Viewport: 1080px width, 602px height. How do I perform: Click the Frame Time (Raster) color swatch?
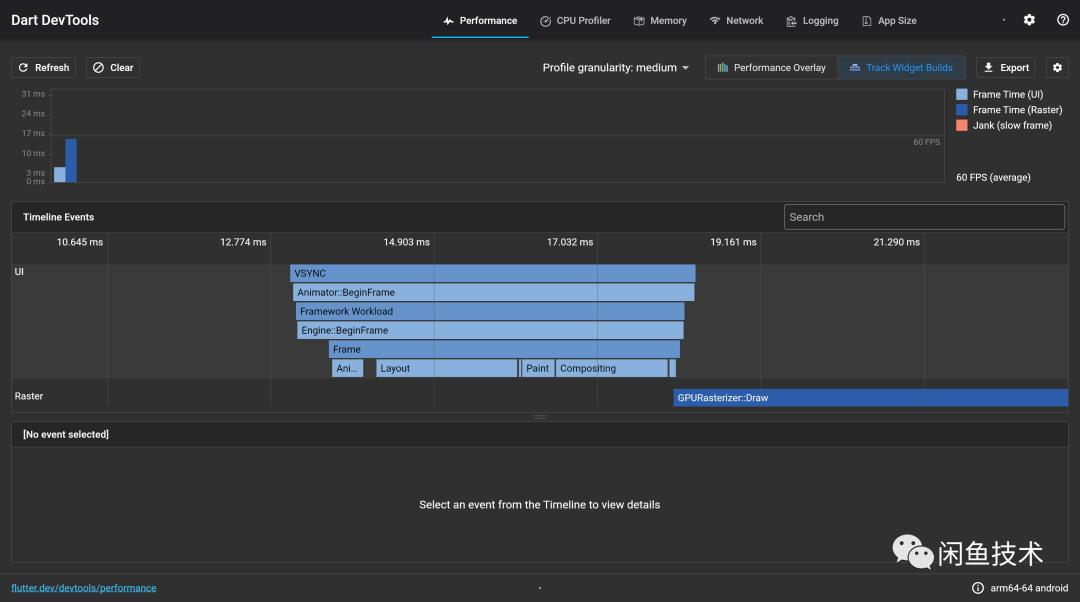pyautogui.click(x=962, y=110)
